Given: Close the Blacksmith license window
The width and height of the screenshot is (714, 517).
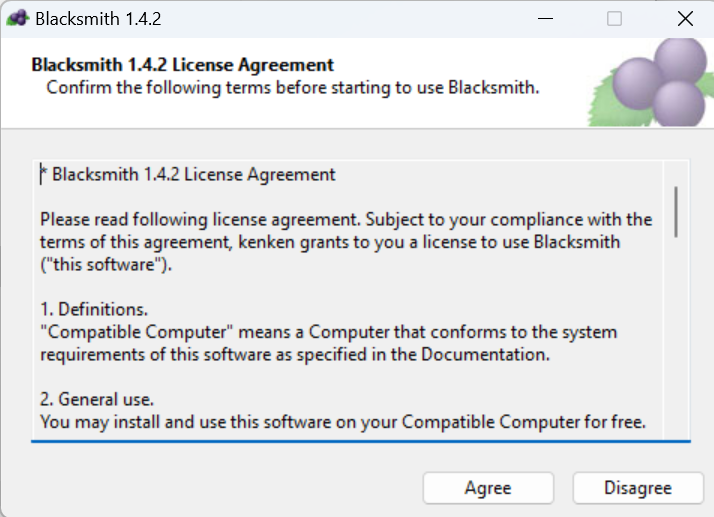Looking at the screenshot, I should click(x=685, y=18).
